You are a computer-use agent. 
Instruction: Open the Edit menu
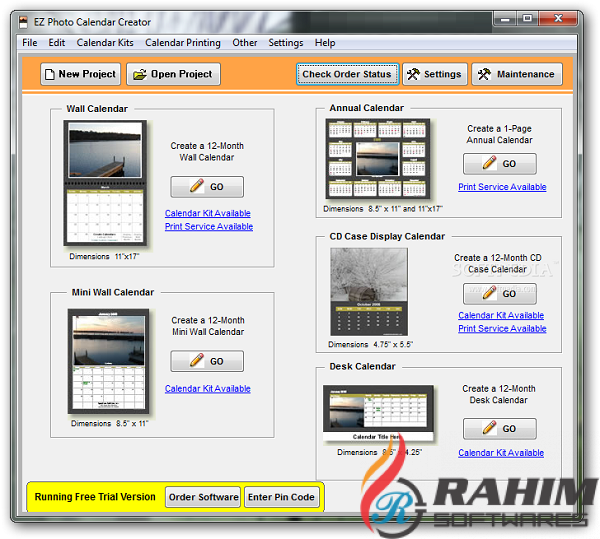point(57,42)
